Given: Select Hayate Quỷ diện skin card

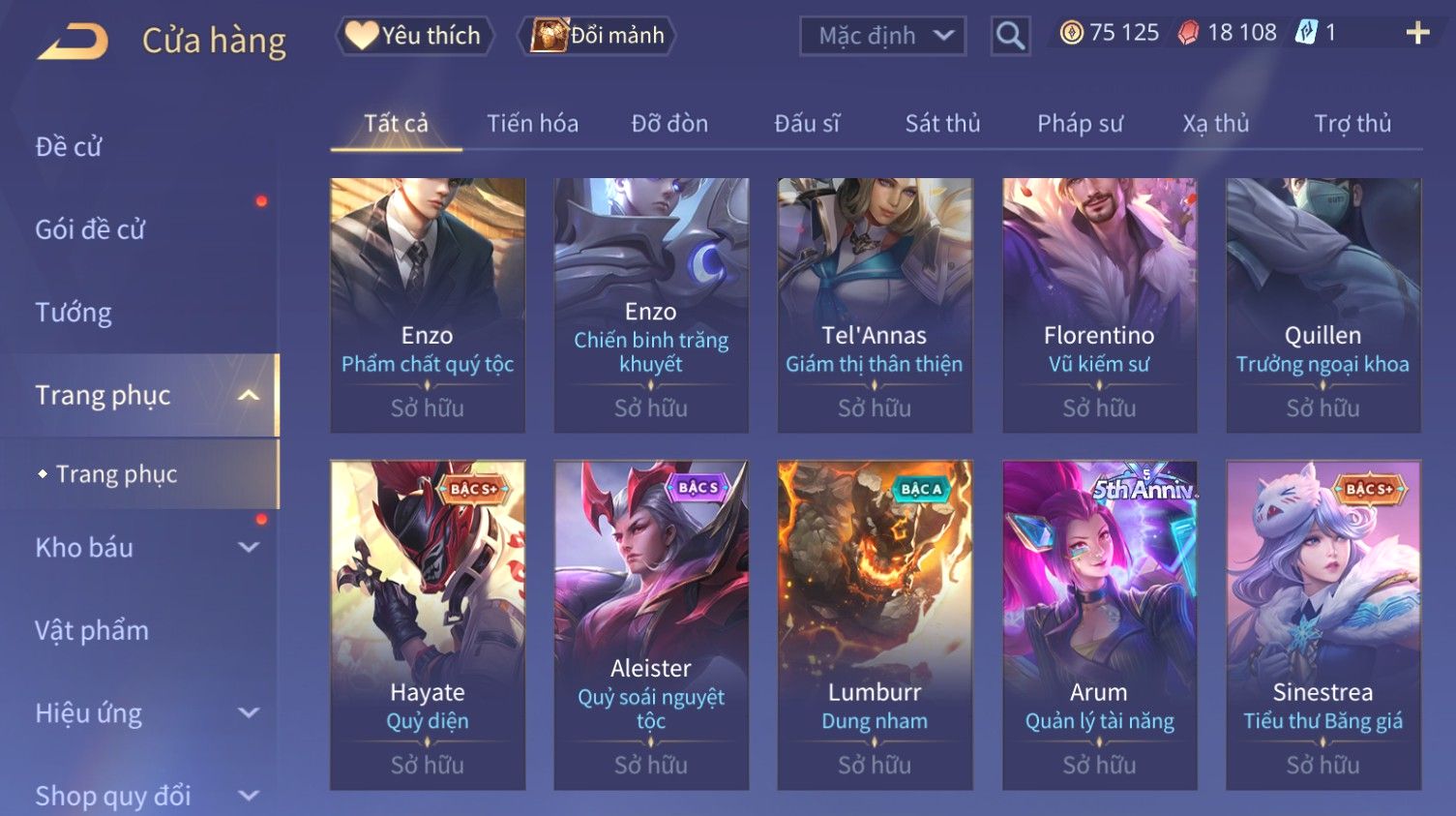Looking at the screenshot, I should 428,624.
